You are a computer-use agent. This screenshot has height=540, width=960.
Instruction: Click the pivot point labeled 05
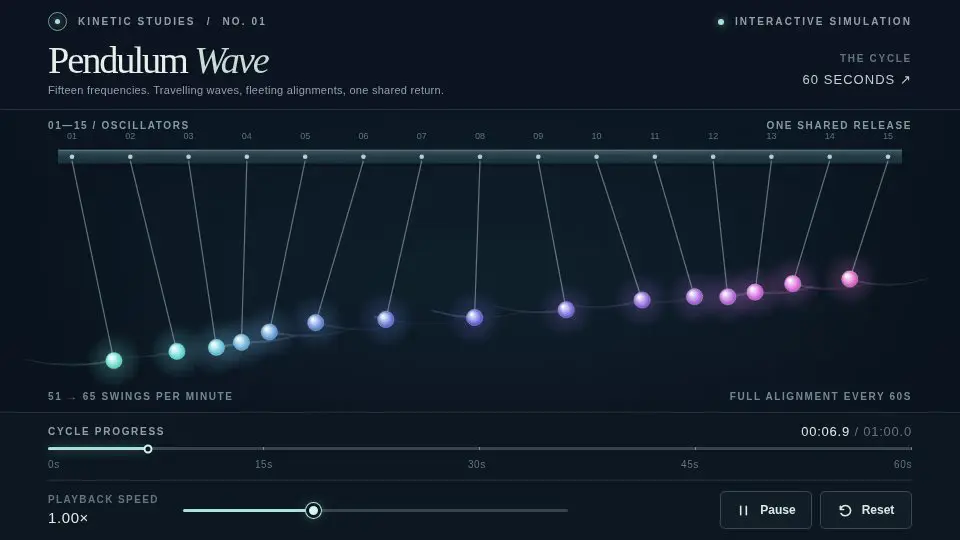305,157
